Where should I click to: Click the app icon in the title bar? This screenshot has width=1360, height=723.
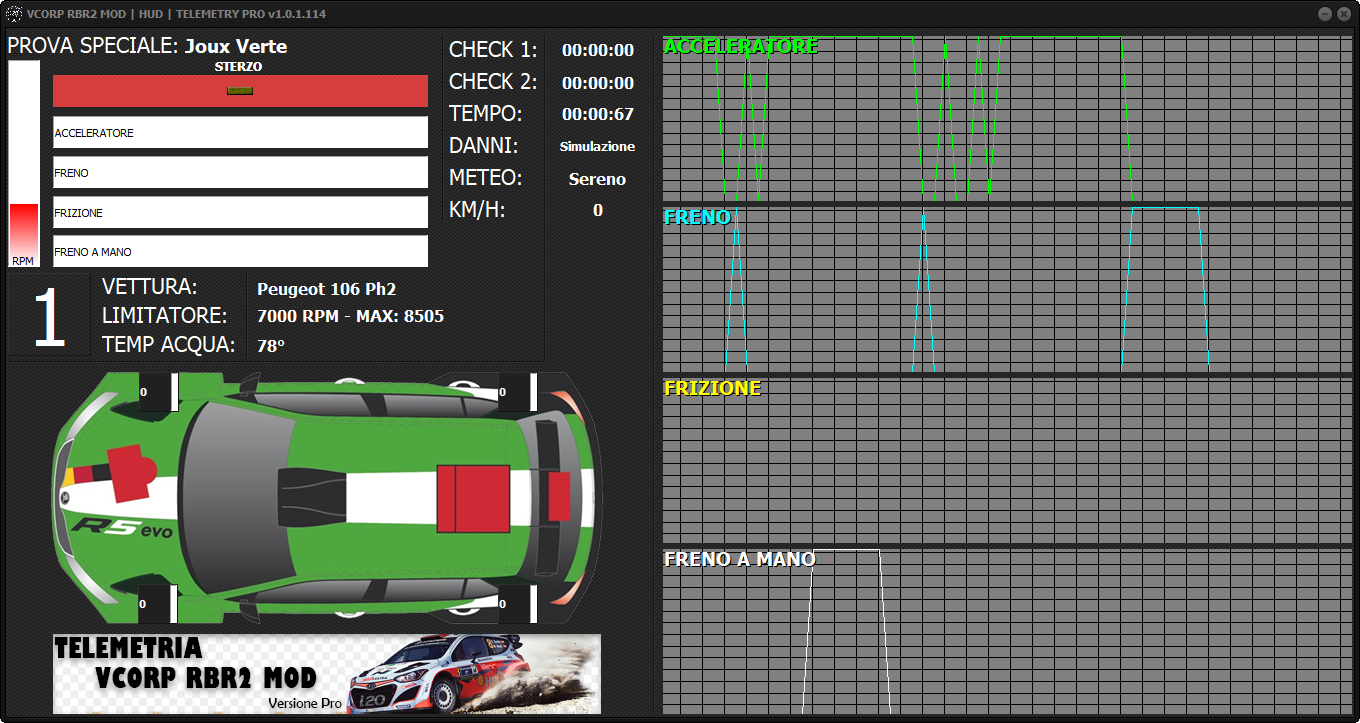[14, 14]
